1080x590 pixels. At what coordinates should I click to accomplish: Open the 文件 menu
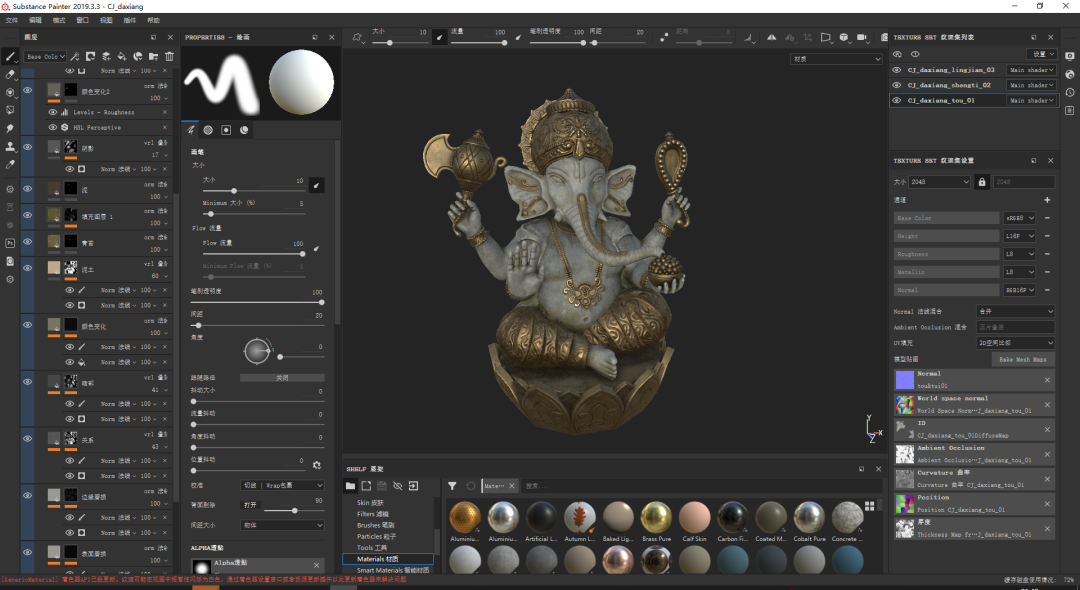12,20
